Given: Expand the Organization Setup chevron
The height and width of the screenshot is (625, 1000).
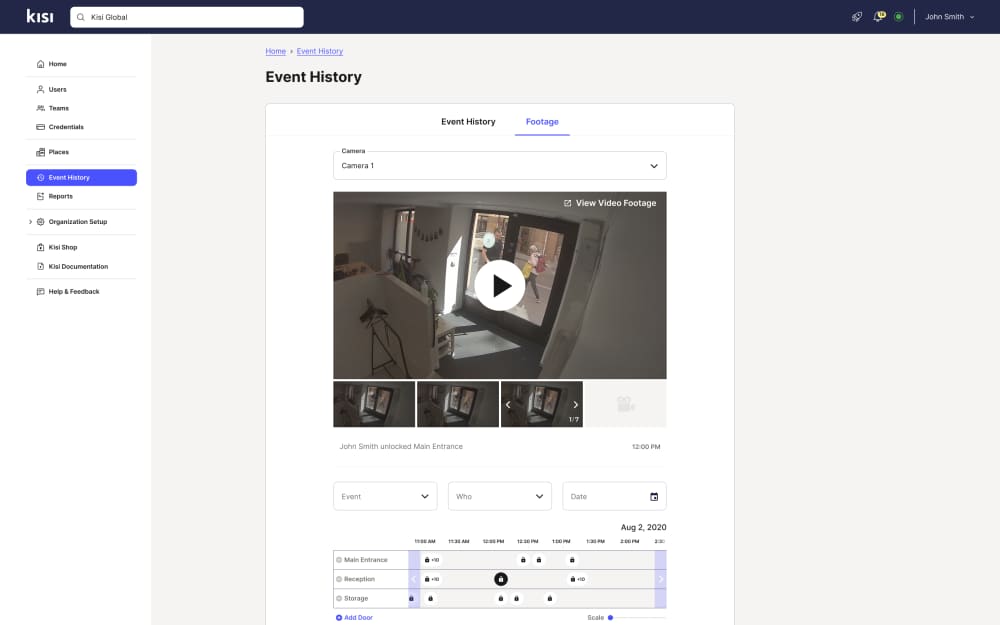Looking at the screenshot, I should pos(30,222).
